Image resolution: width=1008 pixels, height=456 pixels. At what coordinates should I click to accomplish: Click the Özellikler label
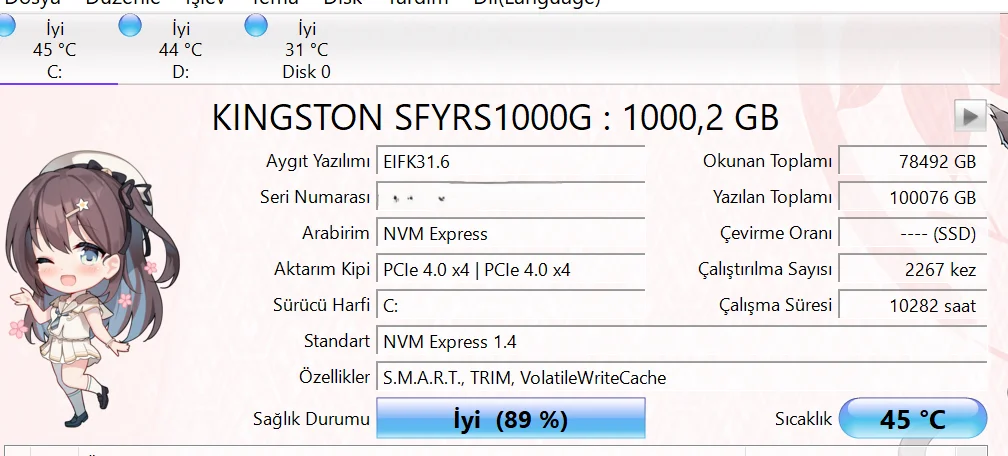click(335, 377)
